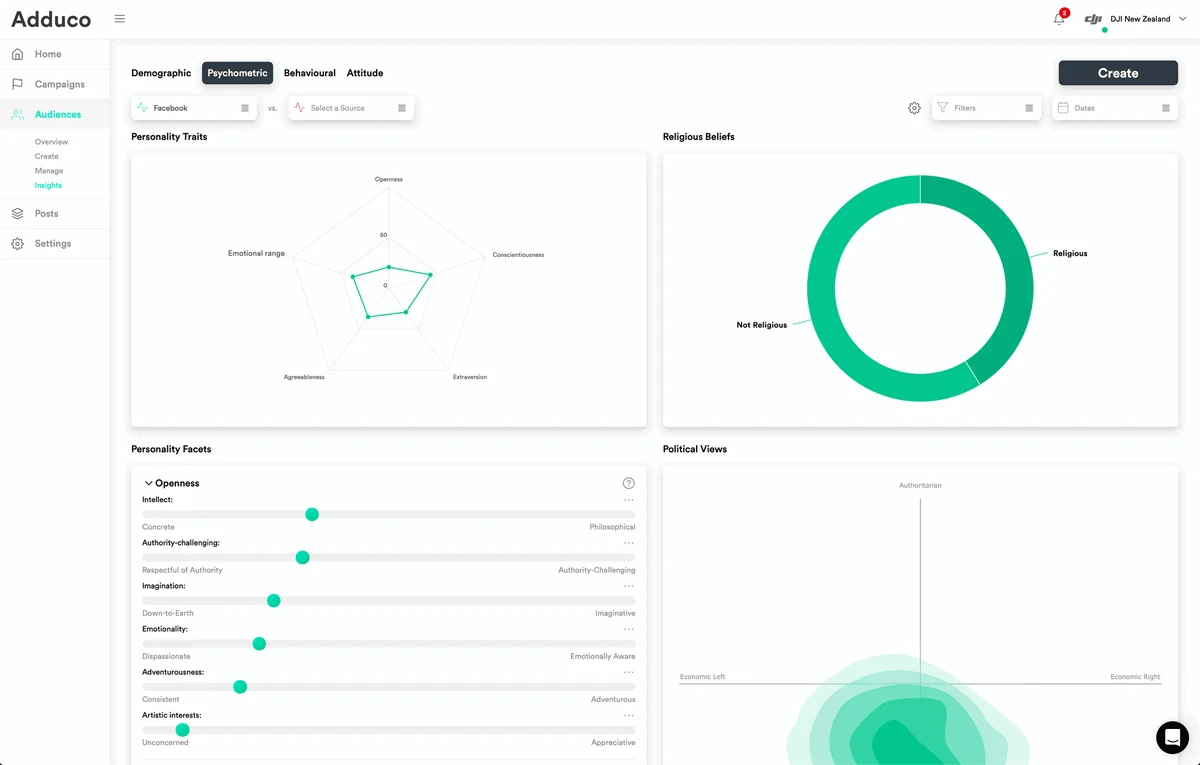Click the Campaigns flag icon
Image resolution: width=1200 pixels, height=765 pixels.
[x=18, y=84]
